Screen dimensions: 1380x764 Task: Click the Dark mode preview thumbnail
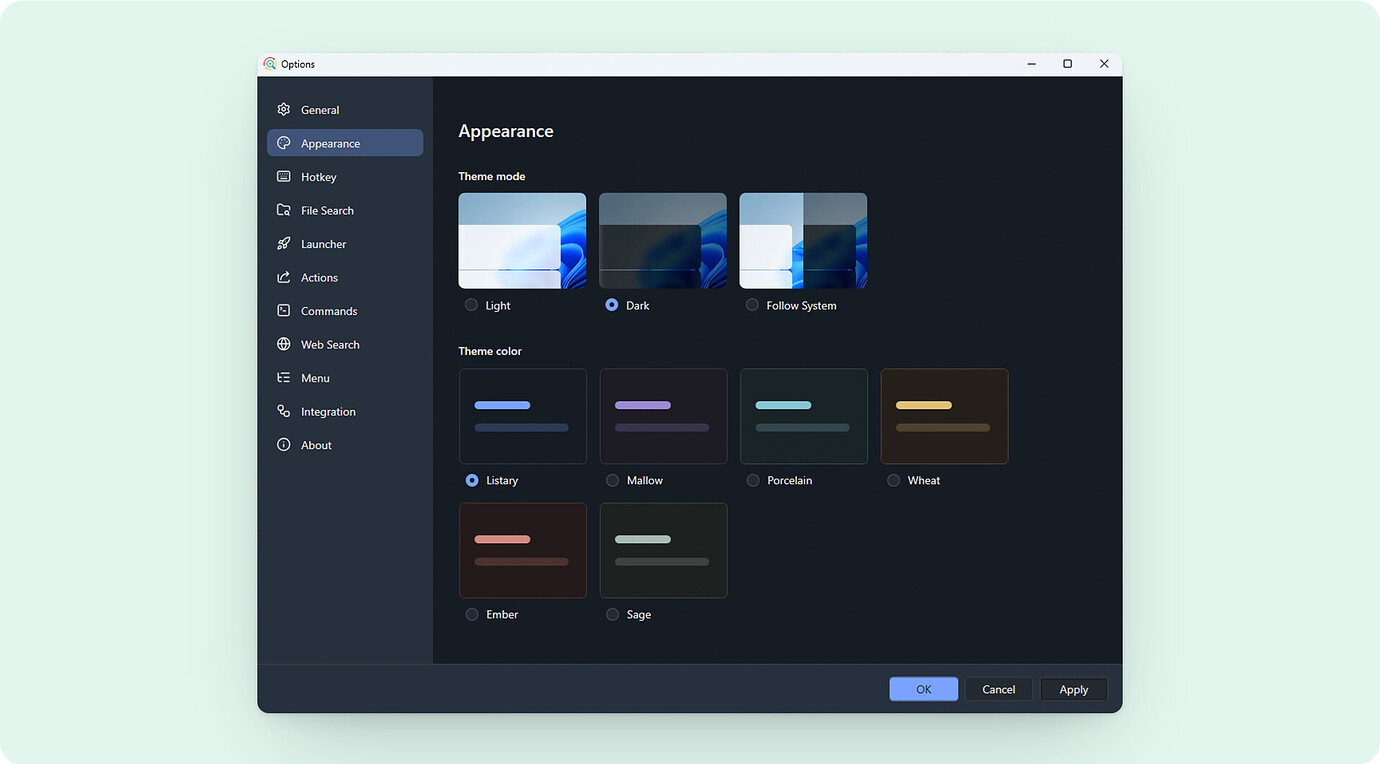[x=663, y=241]
